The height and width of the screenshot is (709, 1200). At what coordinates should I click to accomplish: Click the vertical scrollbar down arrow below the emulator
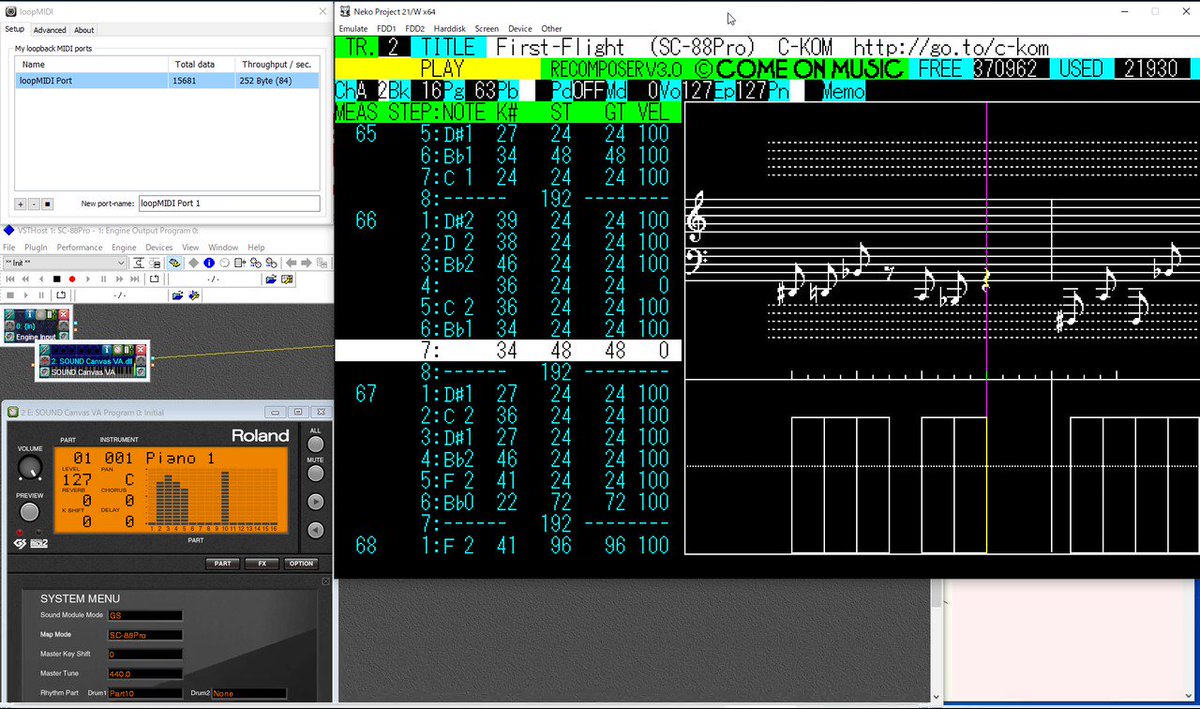(x=937, y=697)
